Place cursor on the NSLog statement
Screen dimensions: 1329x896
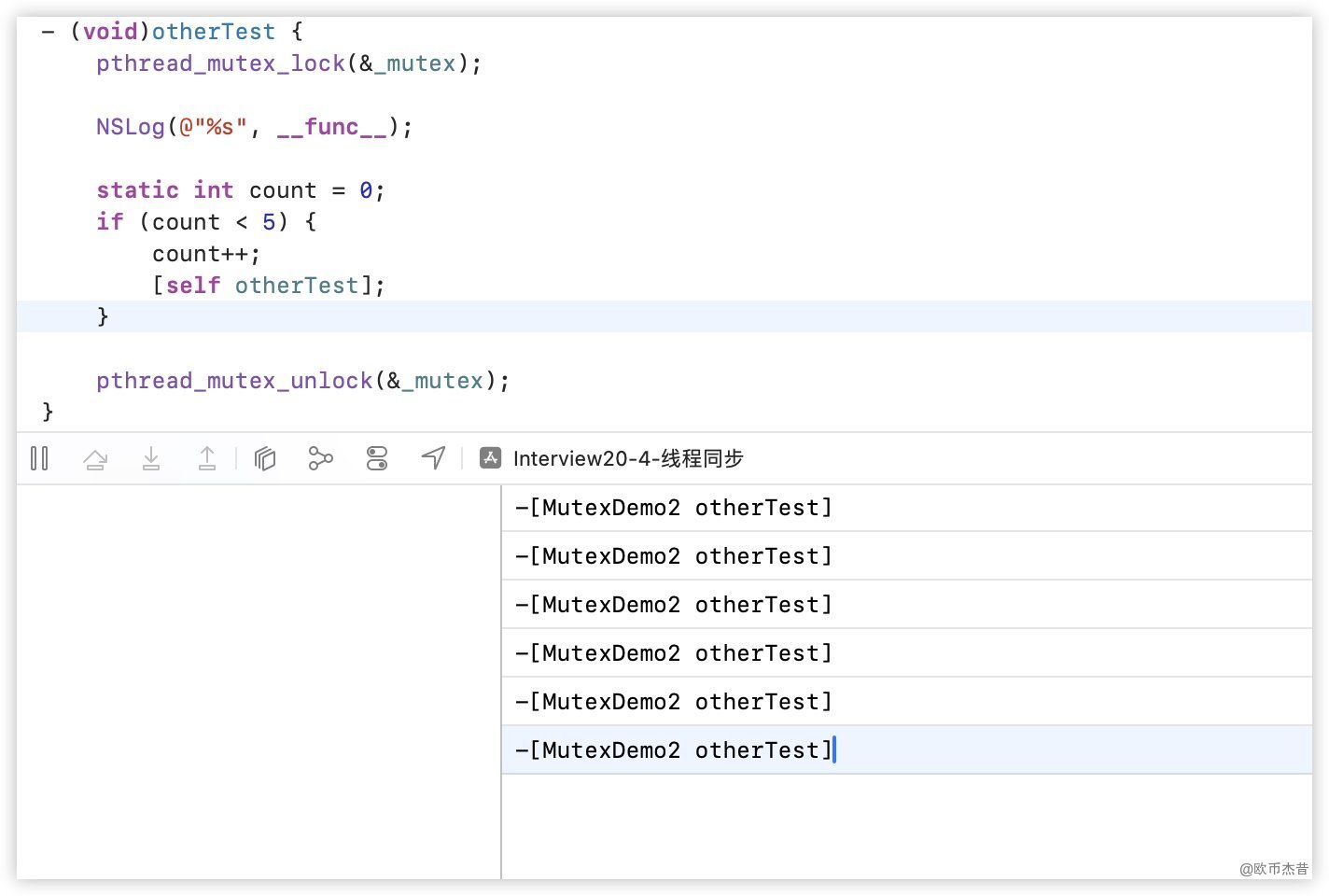click(x=254, y=127)
